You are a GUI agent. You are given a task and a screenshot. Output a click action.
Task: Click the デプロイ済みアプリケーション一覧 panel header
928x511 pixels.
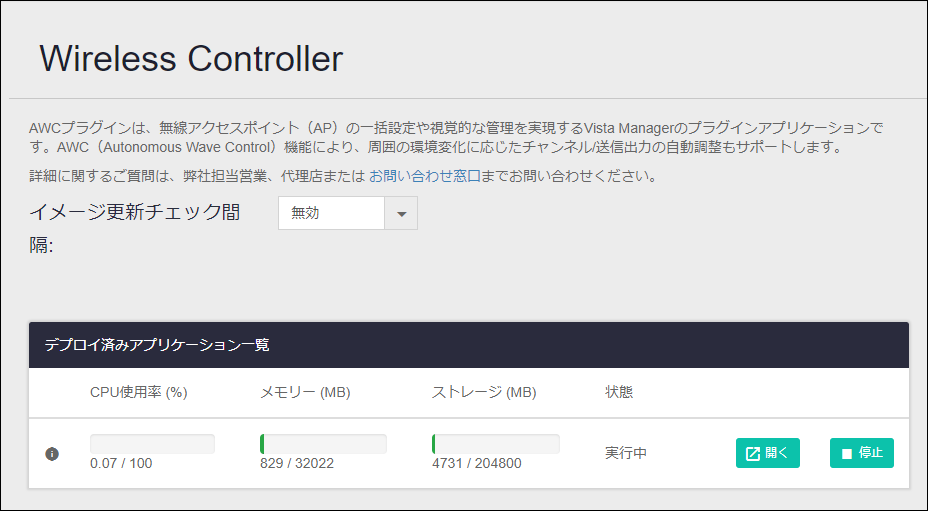click(469, 345)
